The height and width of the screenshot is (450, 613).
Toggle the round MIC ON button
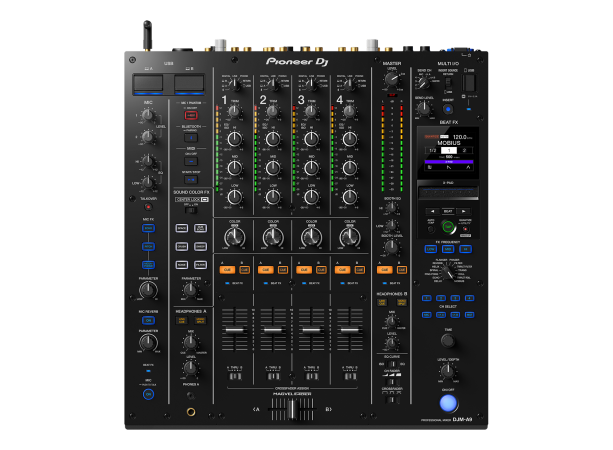pyautogui.click(x=148, y=394)
